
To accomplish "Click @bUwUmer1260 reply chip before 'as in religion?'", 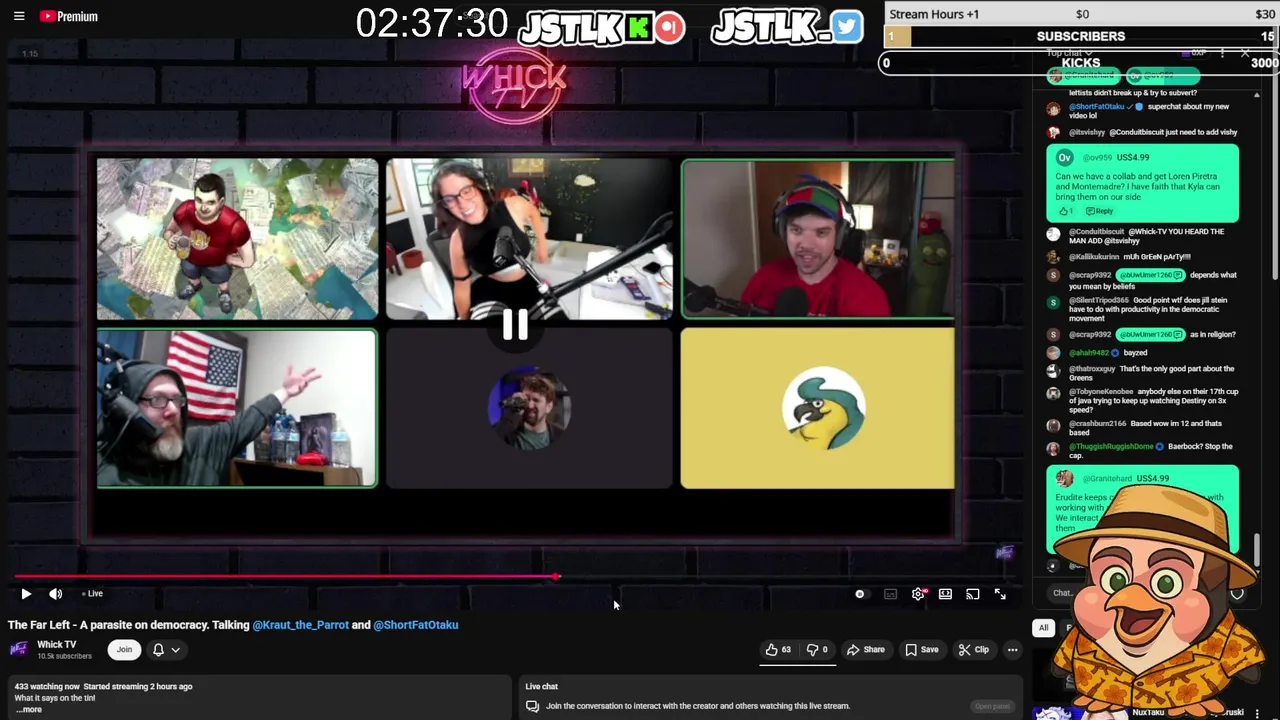I will (1151, 334).
